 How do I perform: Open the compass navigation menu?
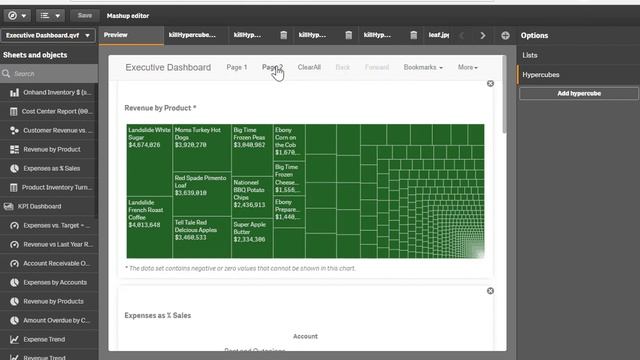point(17,16)
